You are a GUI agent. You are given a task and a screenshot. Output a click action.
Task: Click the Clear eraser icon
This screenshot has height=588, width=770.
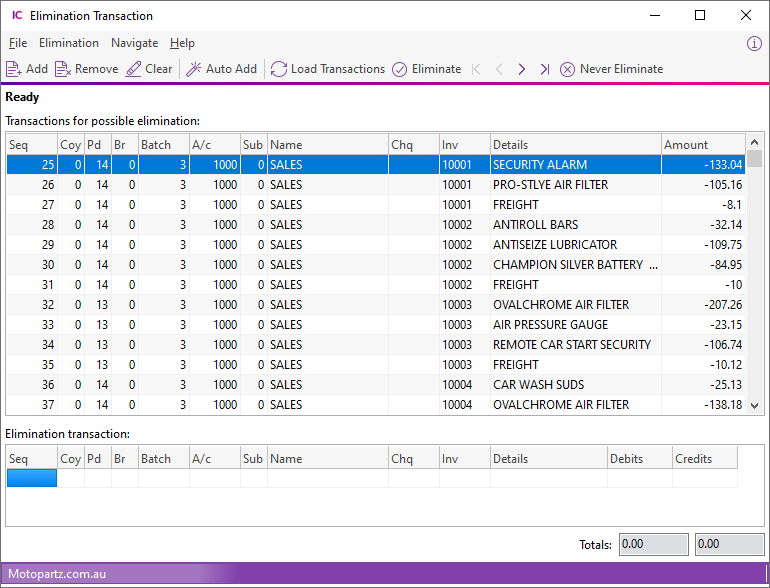point(134,69)
